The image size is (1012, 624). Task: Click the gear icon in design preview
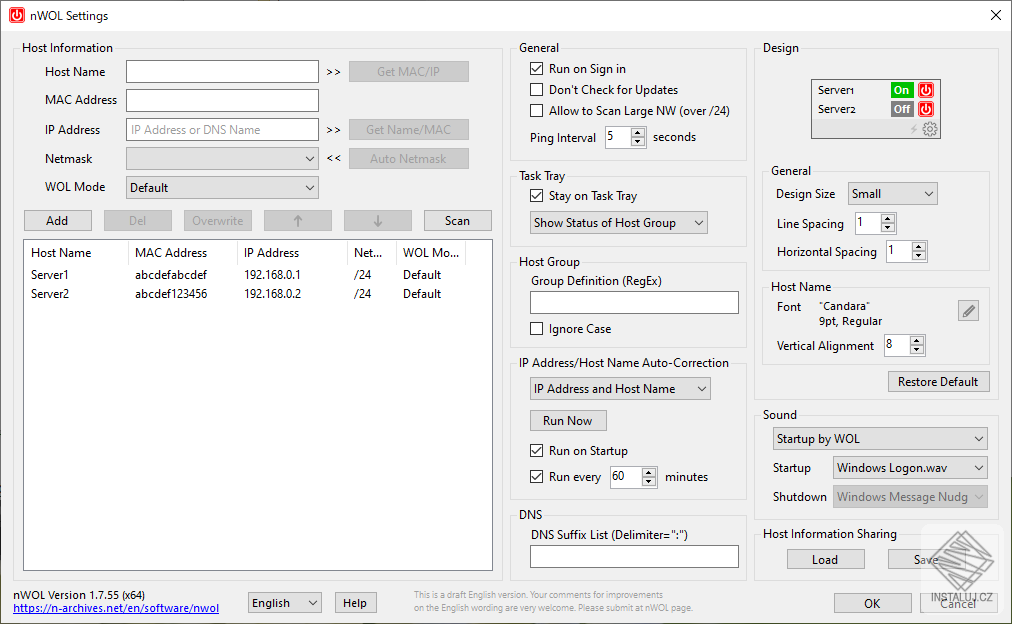click(929, 129)
